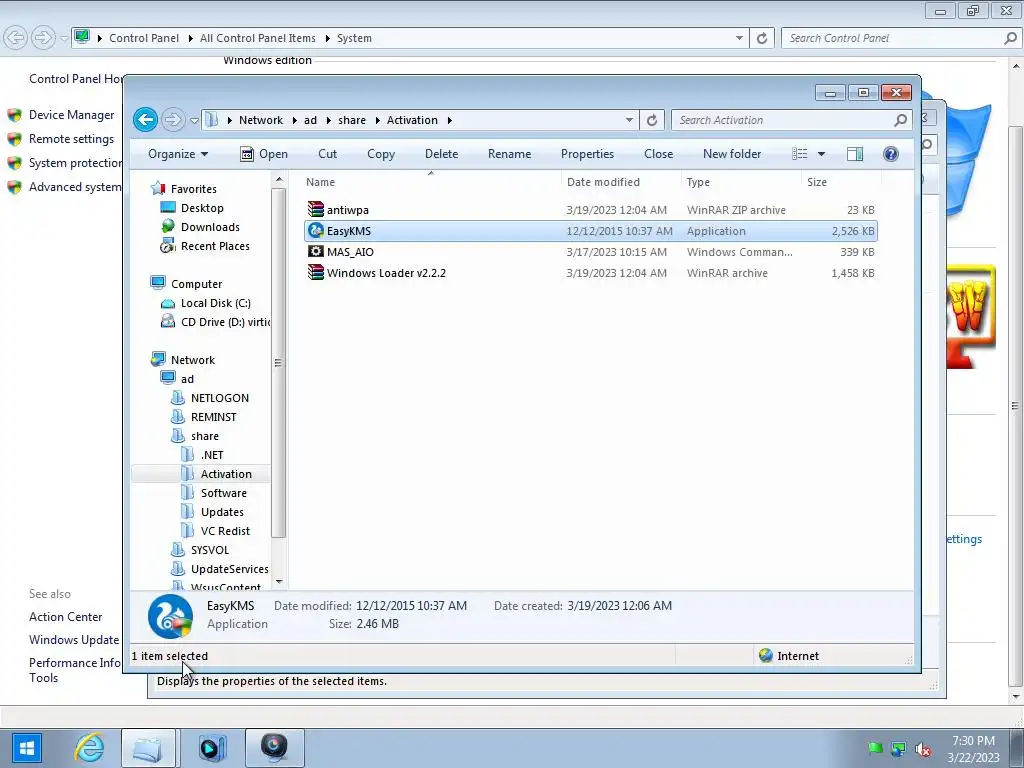Expand the arrow after ad in breadcrumb
The width and height of the screenshot is (1024, 768).
(x=328, y=120)
